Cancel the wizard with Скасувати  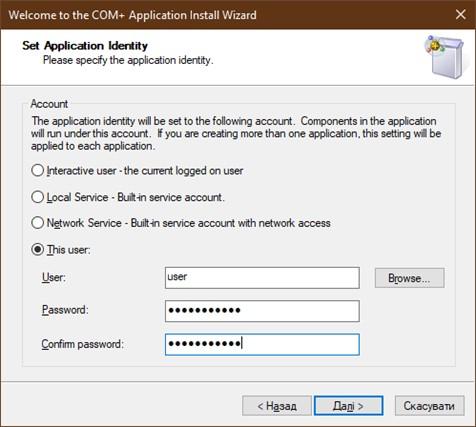429,406
